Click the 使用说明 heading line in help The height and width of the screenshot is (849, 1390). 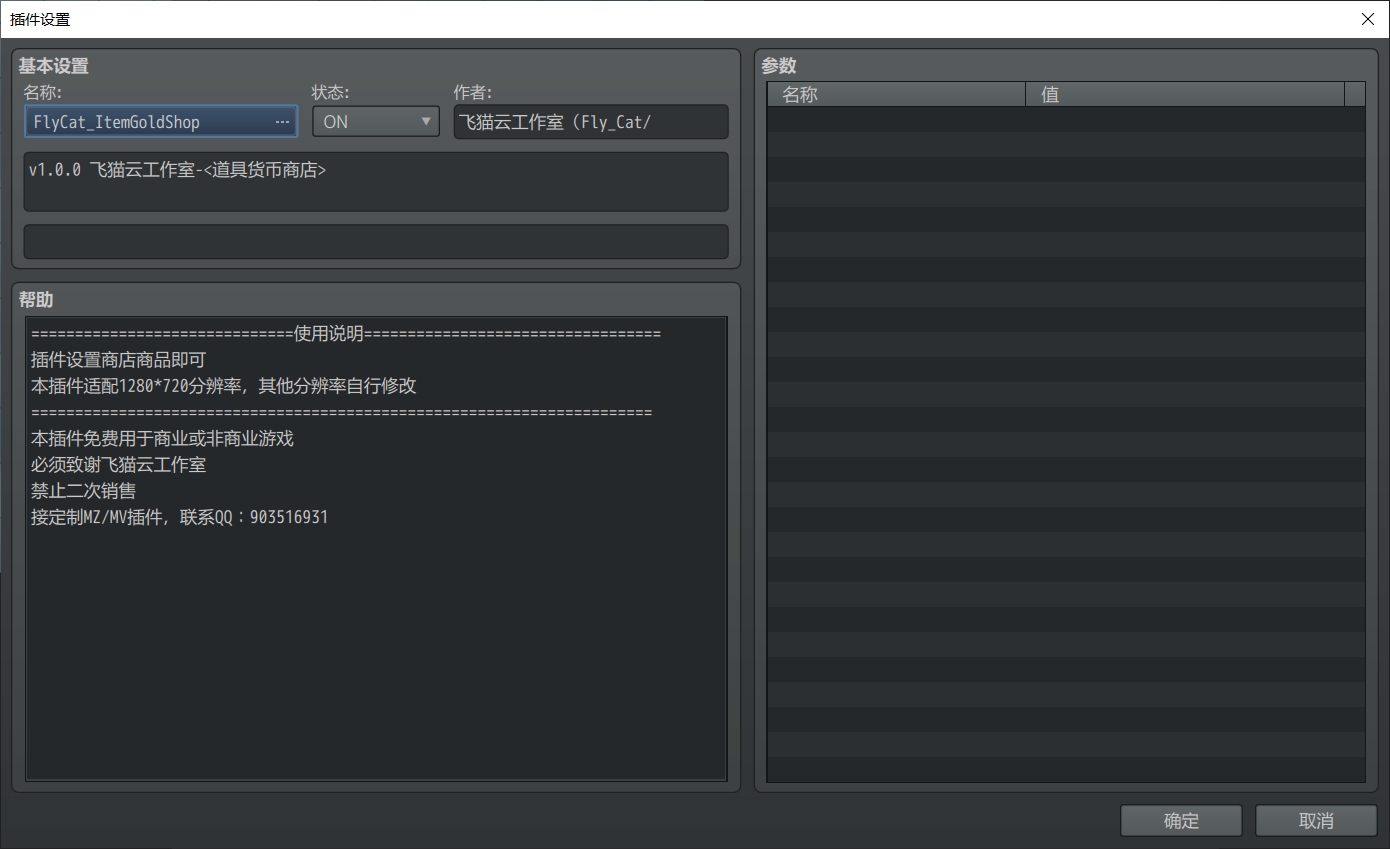pyautogui.click(x=346, y=334)
